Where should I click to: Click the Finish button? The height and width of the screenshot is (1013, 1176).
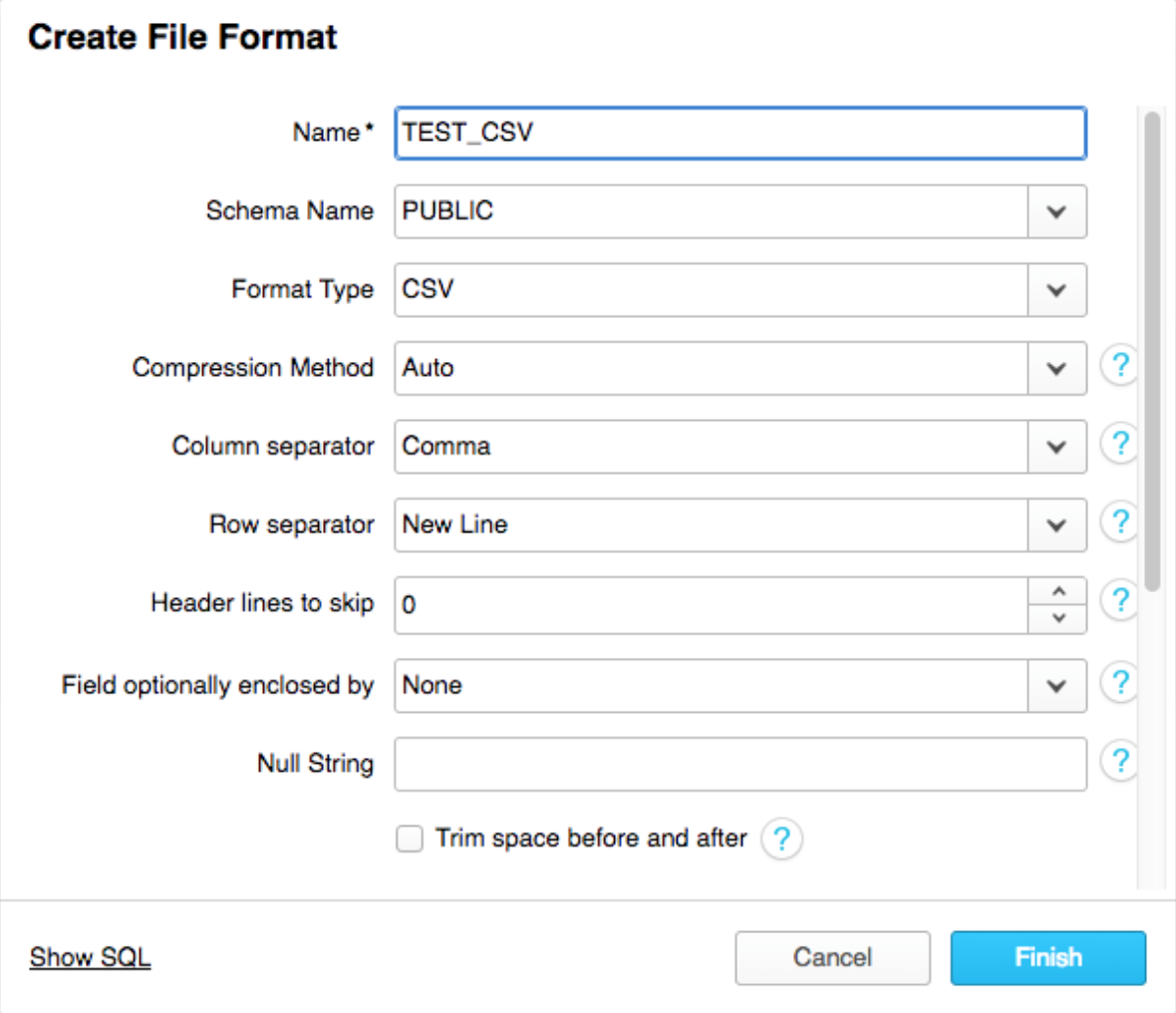coord(1047,958)
